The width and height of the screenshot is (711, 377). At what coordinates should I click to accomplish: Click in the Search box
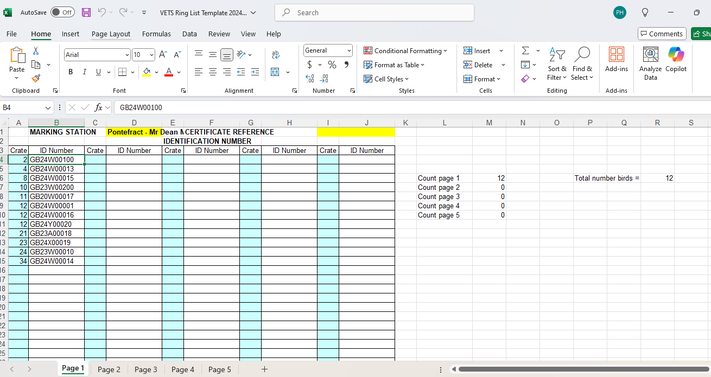[375, 13]
